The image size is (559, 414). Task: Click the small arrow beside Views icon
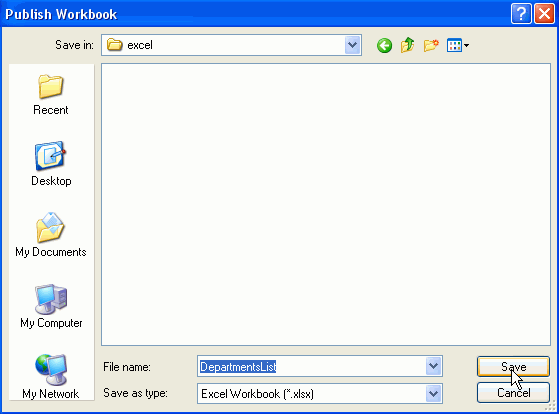coord(466,46)
